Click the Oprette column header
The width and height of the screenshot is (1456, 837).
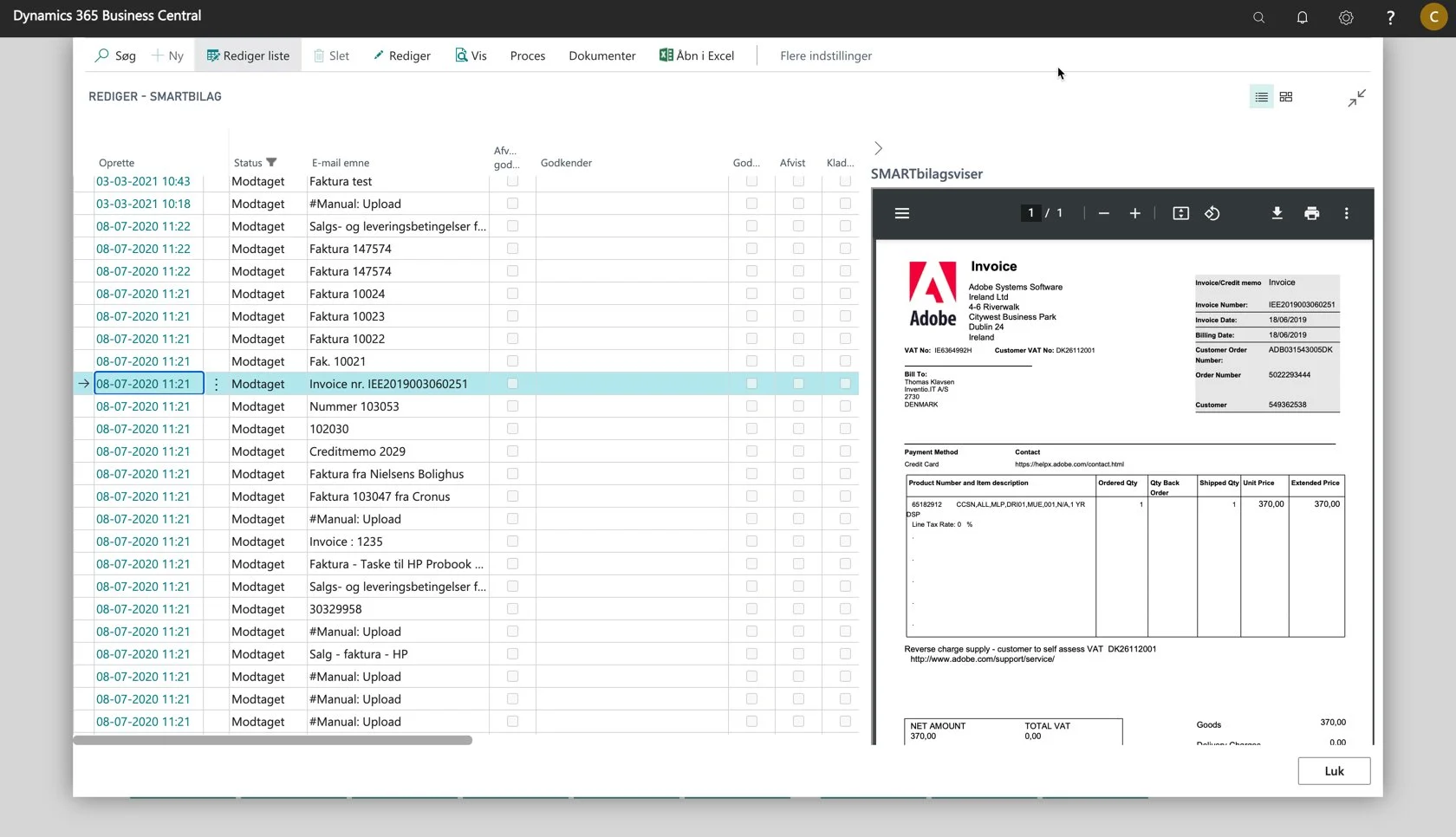click(x=116, y=163)
